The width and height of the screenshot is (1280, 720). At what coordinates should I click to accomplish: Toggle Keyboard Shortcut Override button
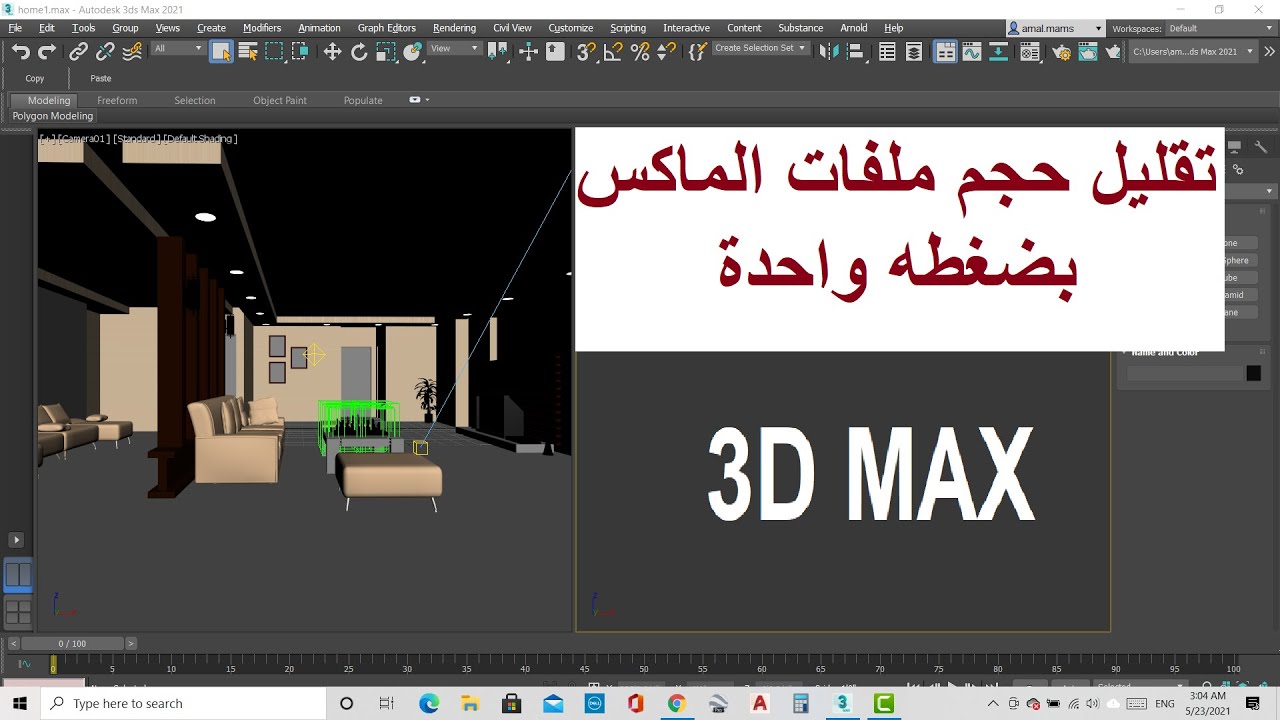click(x=555, y=52)
